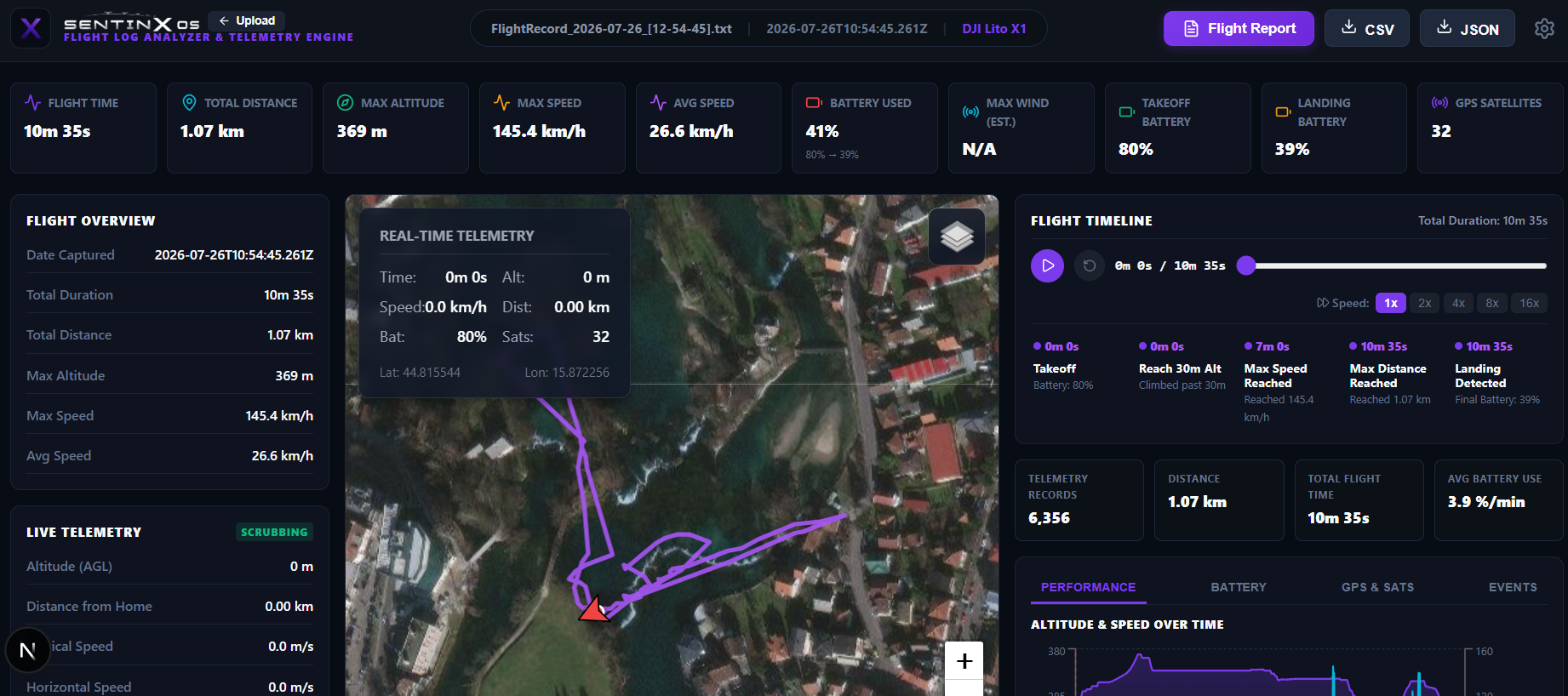Click the SentinX OS logo icon

(x=31, y=28)
